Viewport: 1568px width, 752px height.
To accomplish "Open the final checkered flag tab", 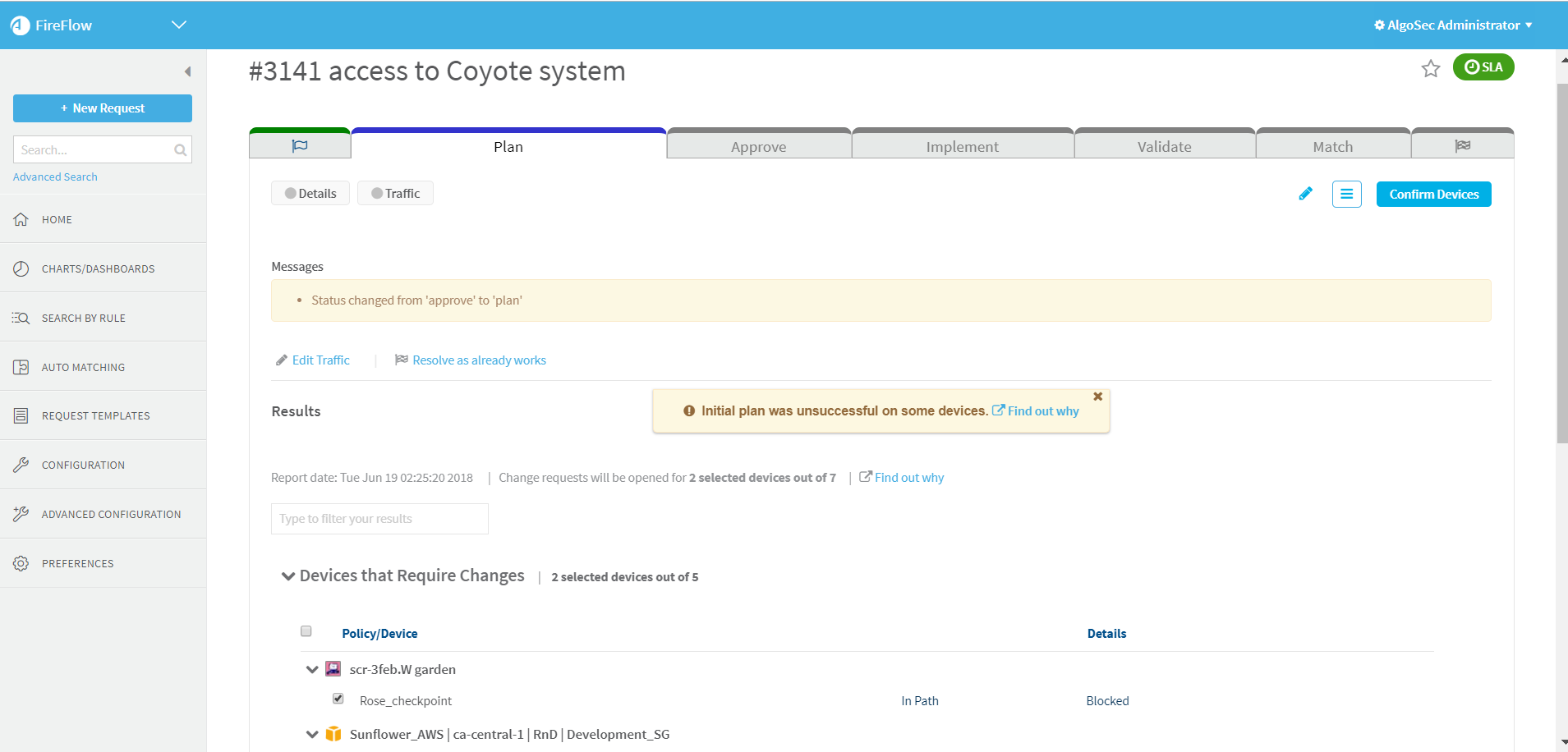I will [1462, 146].
